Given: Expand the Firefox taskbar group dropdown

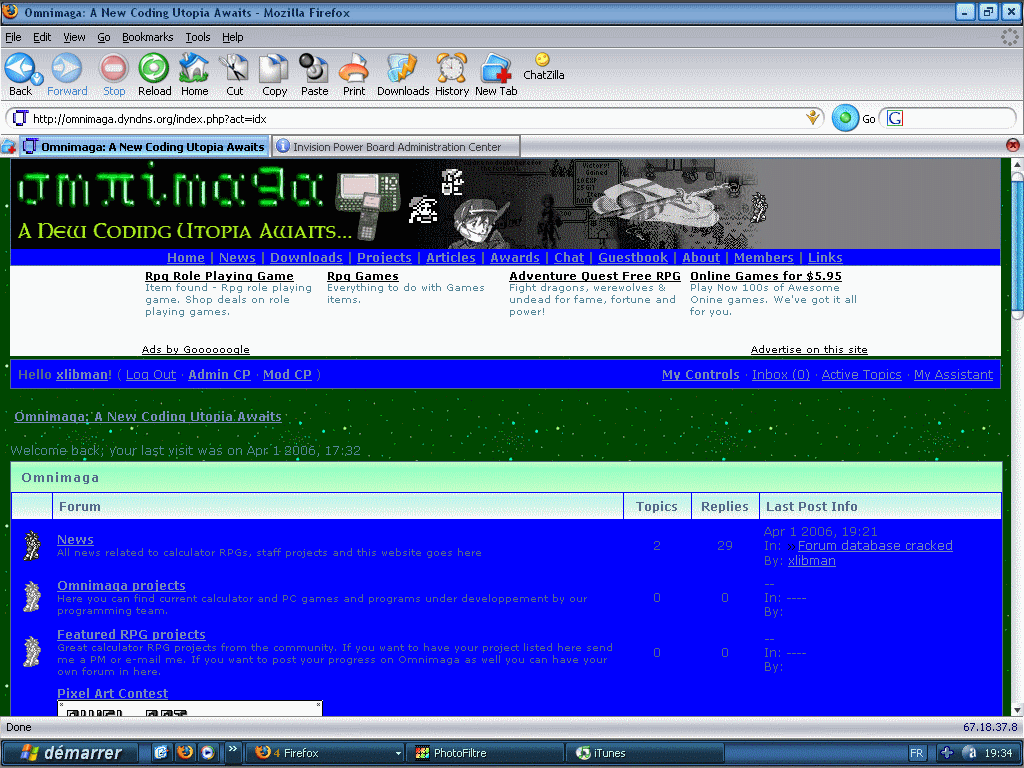Looking at the screenshot, I should (398, 753).
